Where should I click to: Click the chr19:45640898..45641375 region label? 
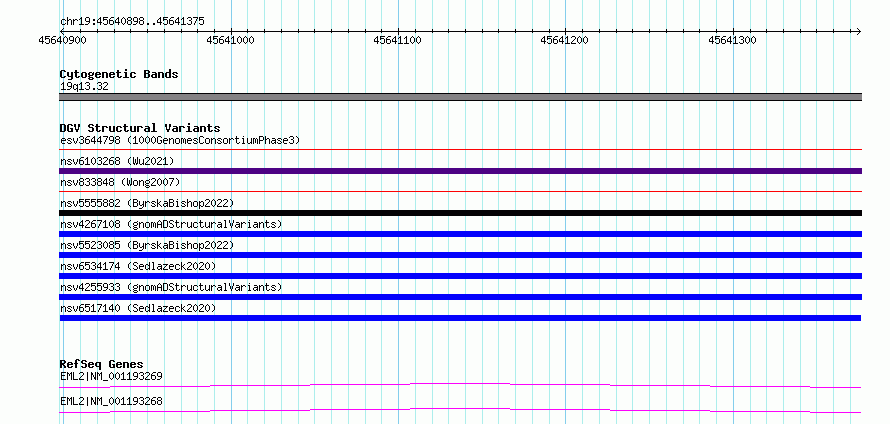point(132,22)
